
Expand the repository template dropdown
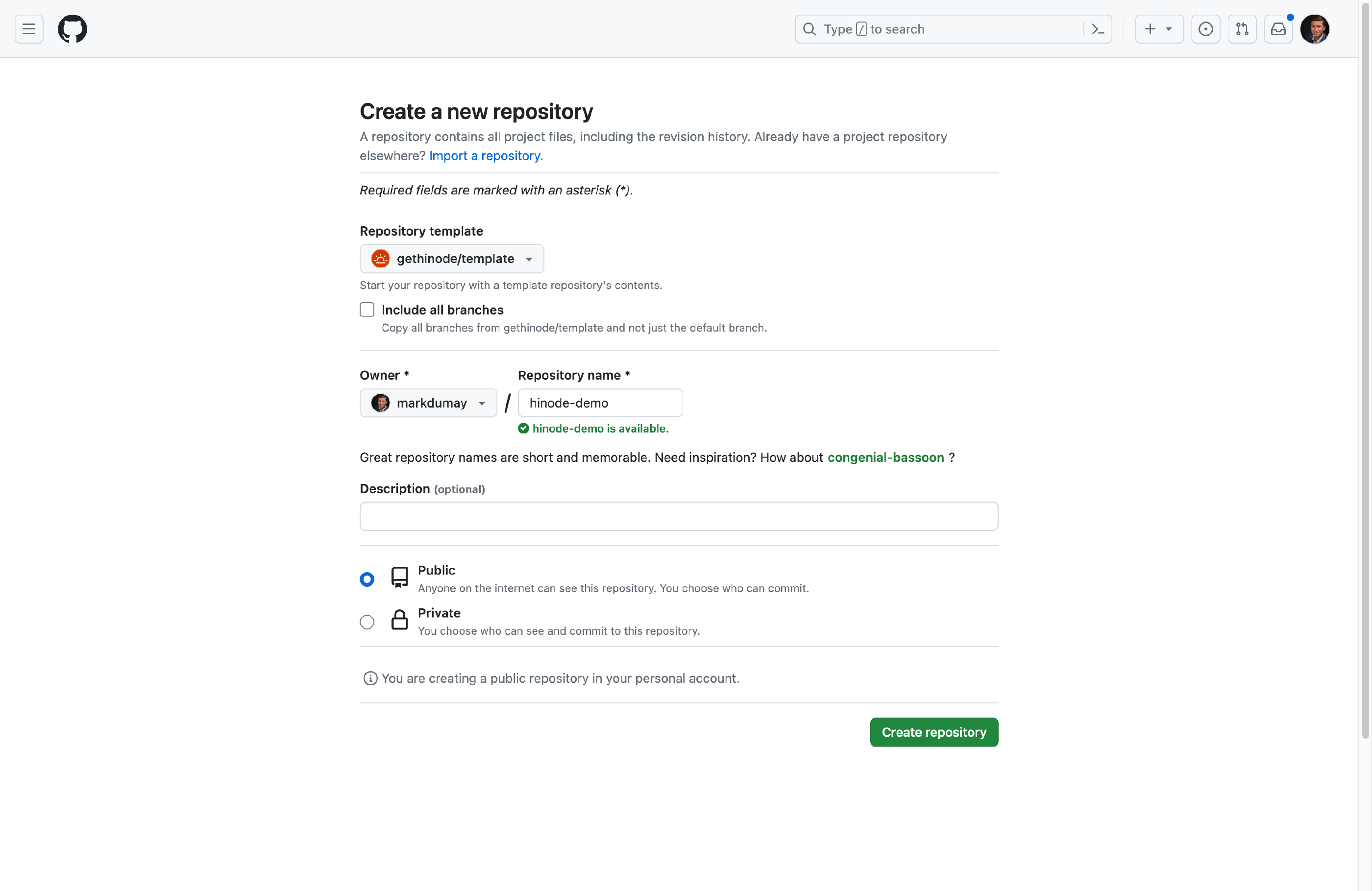coord(452,258)
